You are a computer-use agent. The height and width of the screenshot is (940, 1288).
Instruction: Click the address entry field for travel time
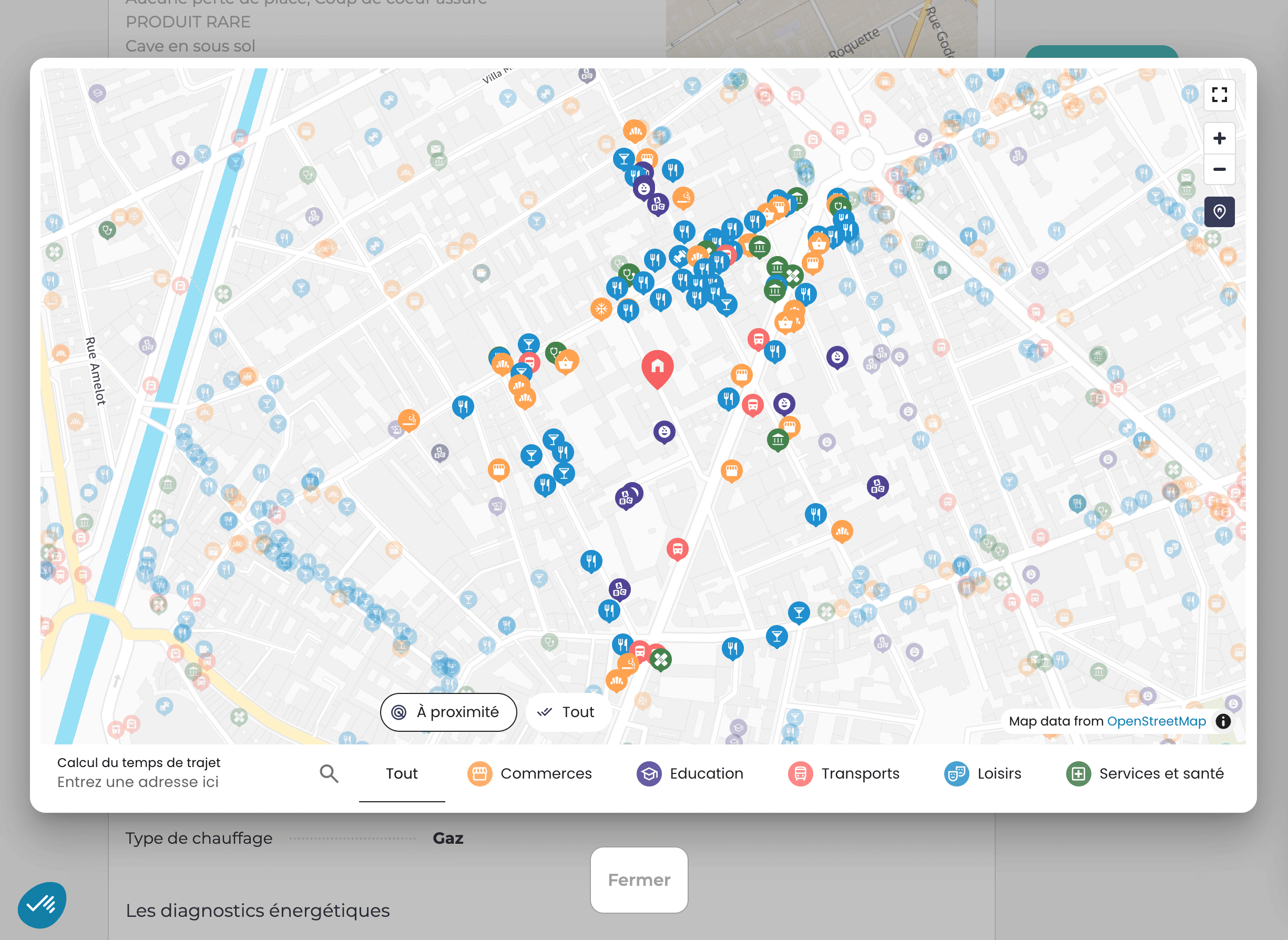click(x=138, y=781)
